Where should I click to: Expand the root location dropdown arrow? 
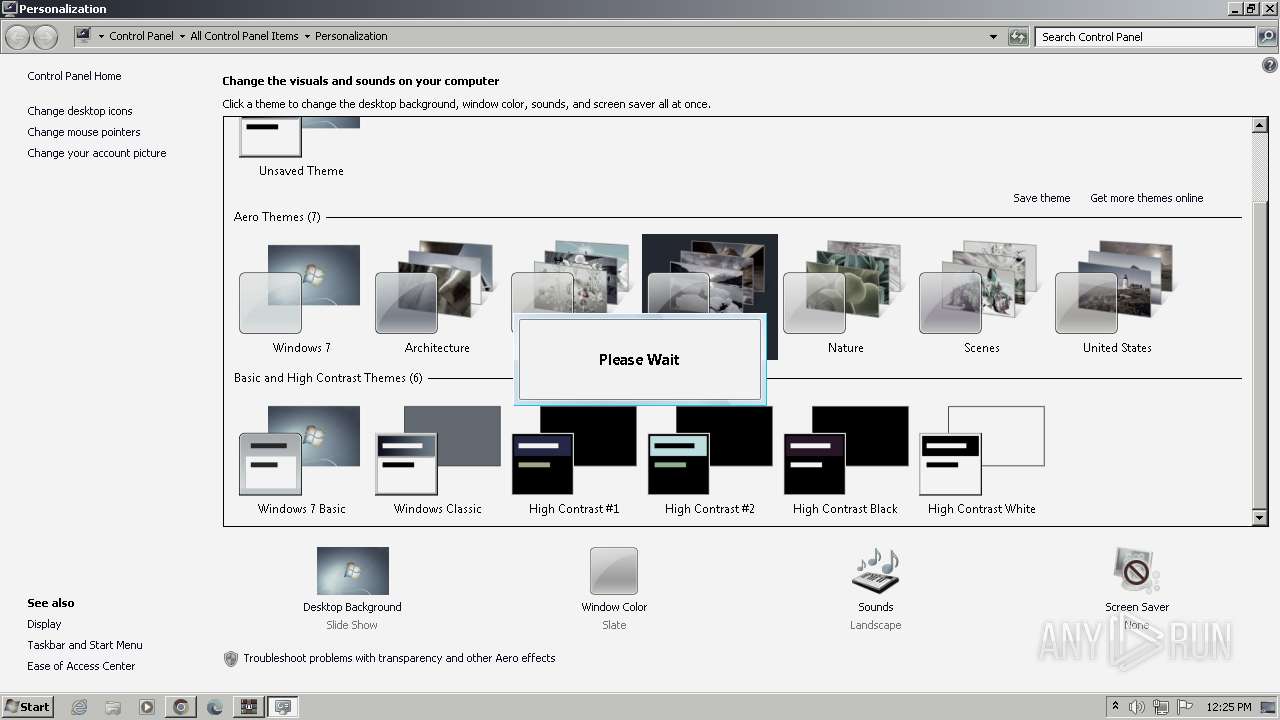point(101,37)
